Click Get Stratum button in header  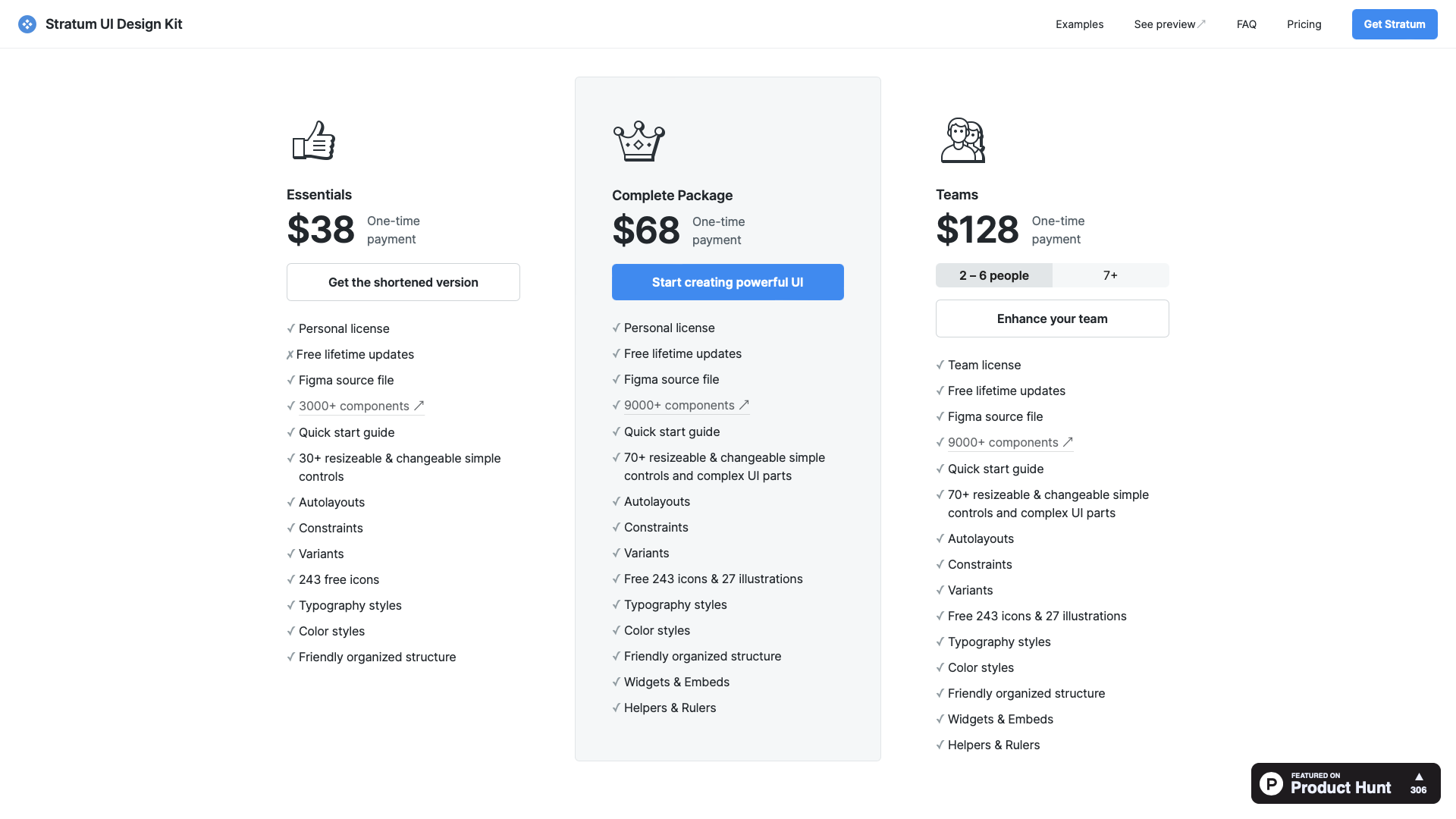tap(1395, 24)
